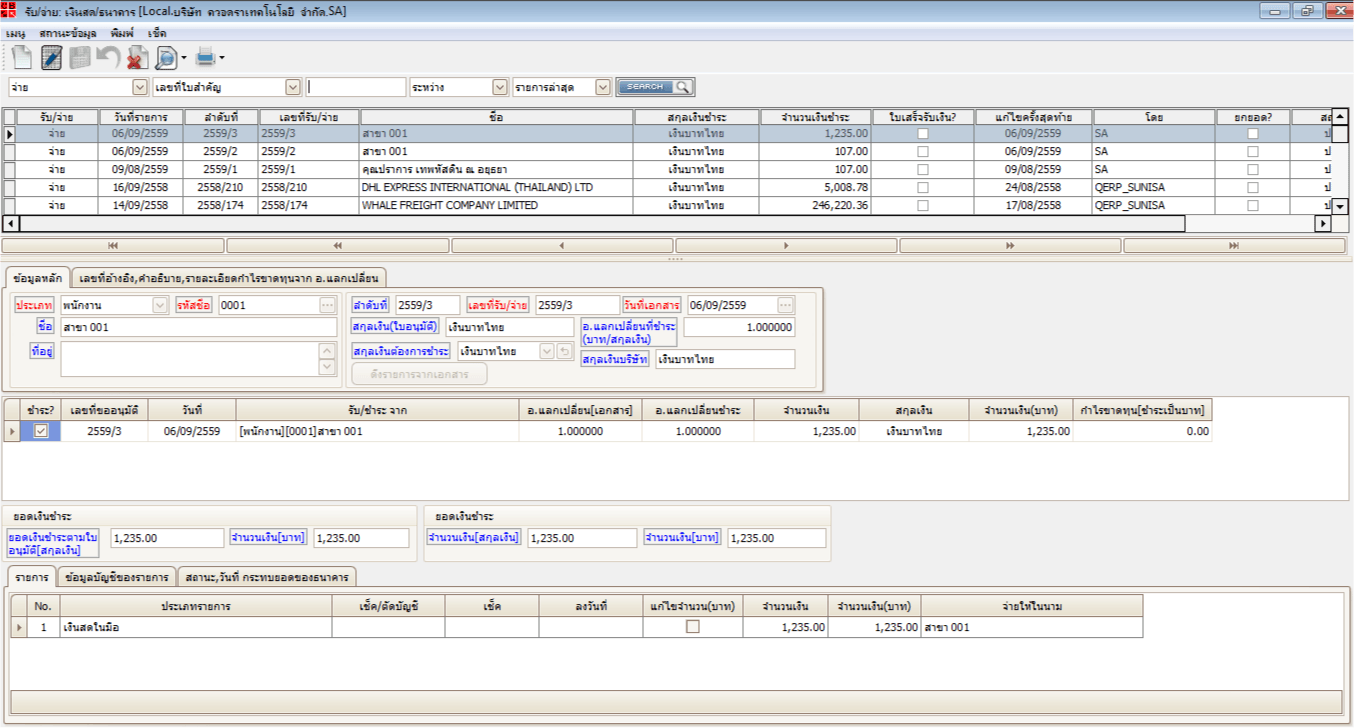Screen dimensions: 1354x728
Task: Open the รายการล่าสุด range dropdown
Action: [602, 87]
